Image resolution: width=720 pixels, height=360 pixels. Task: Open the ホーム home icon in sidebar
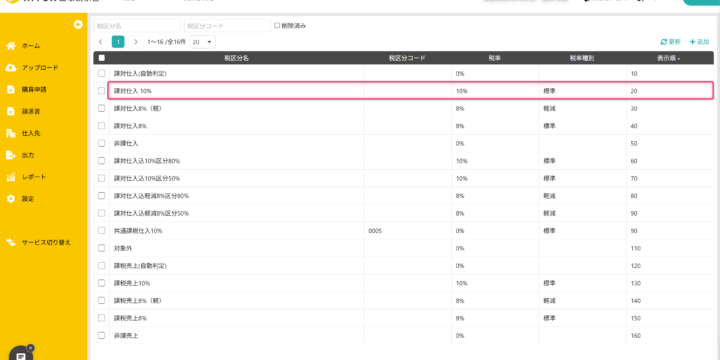pyautogui.click(x=11, y=46)
